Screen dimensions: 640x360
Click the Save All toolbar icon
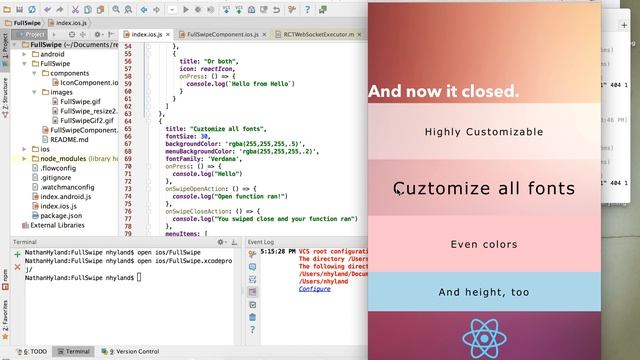pyautogui.click(x=19, y=9)
